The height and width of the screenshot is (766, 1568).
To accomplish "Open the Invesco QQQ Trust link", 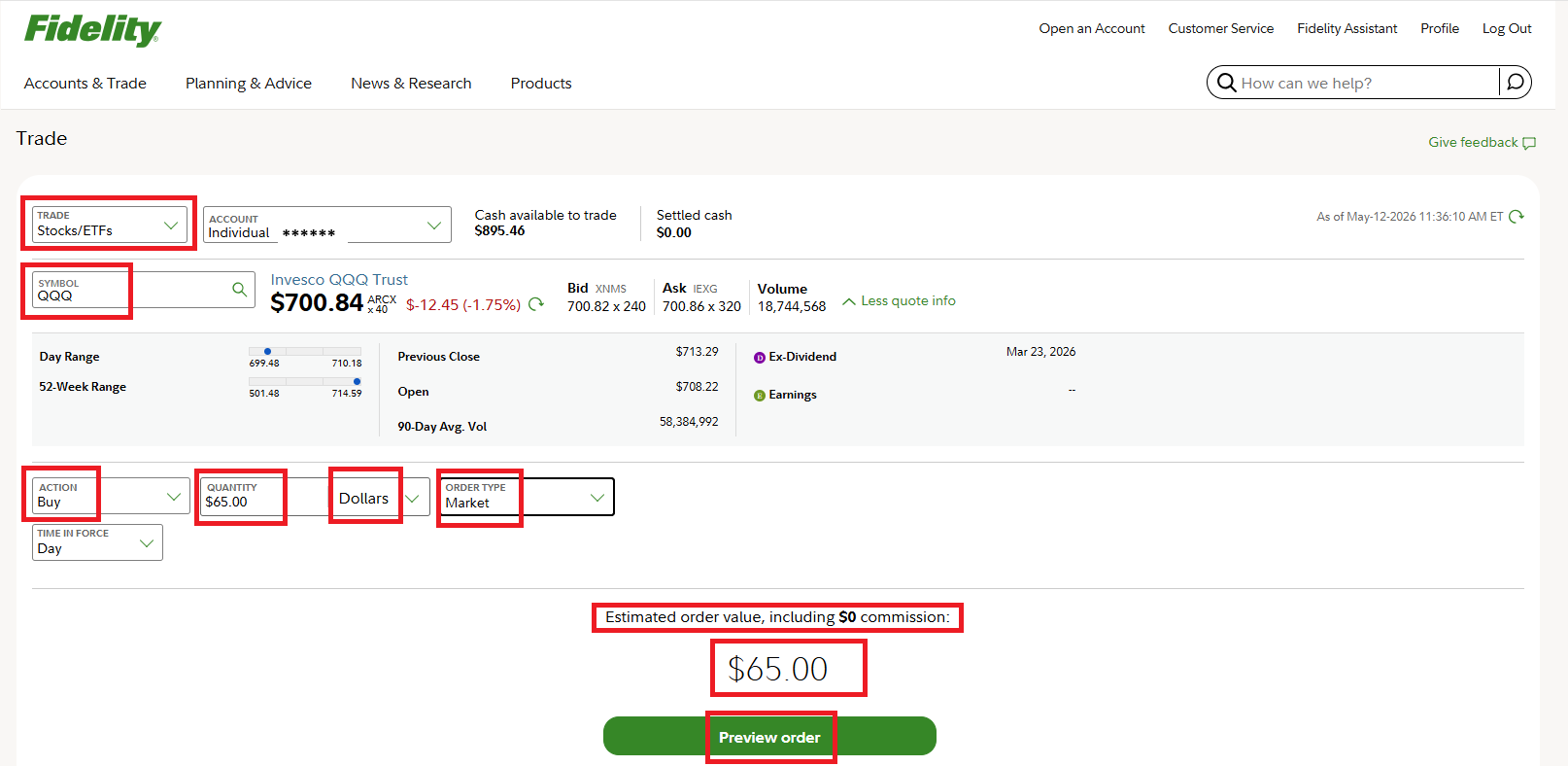I will (339, 280).
